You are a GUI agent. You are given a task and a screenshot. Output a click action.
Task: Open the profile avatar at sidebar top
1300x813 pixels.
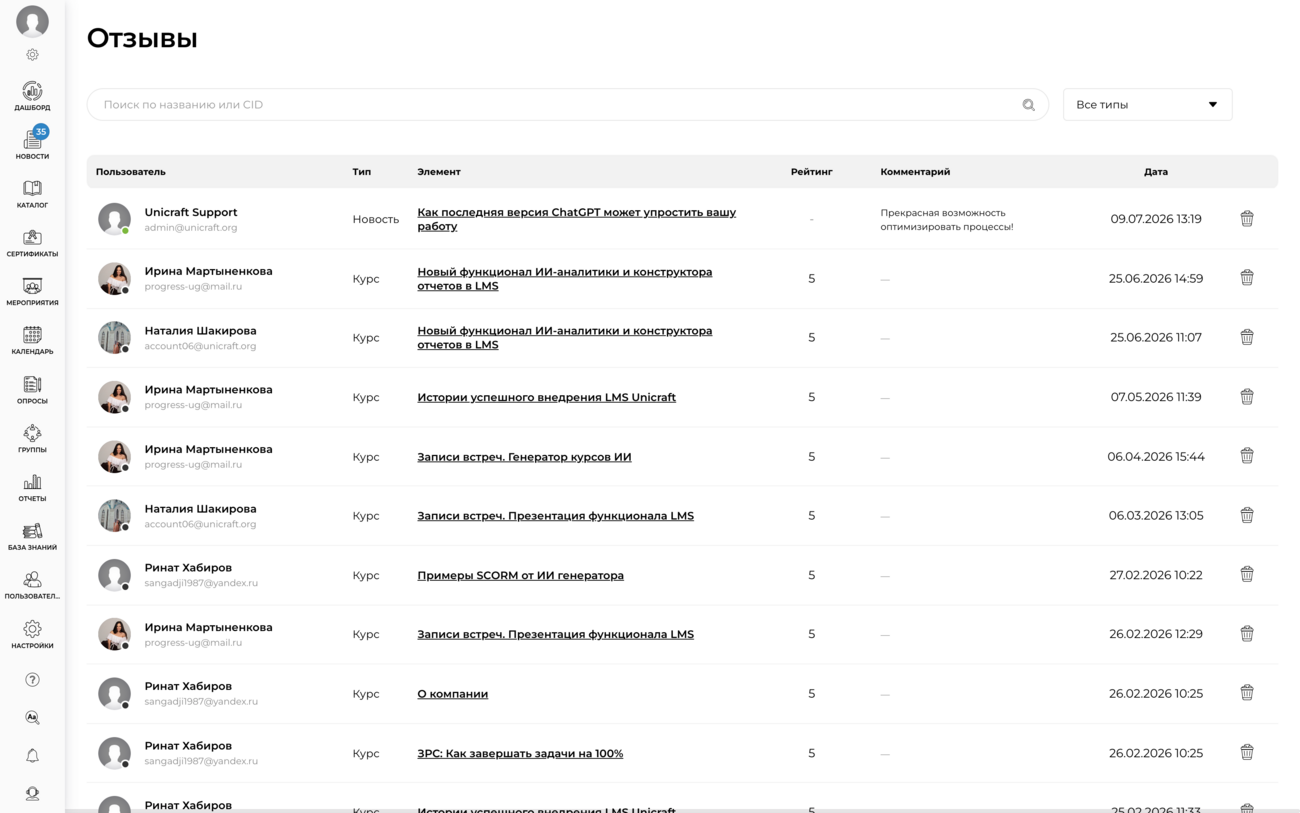(32, 21)
